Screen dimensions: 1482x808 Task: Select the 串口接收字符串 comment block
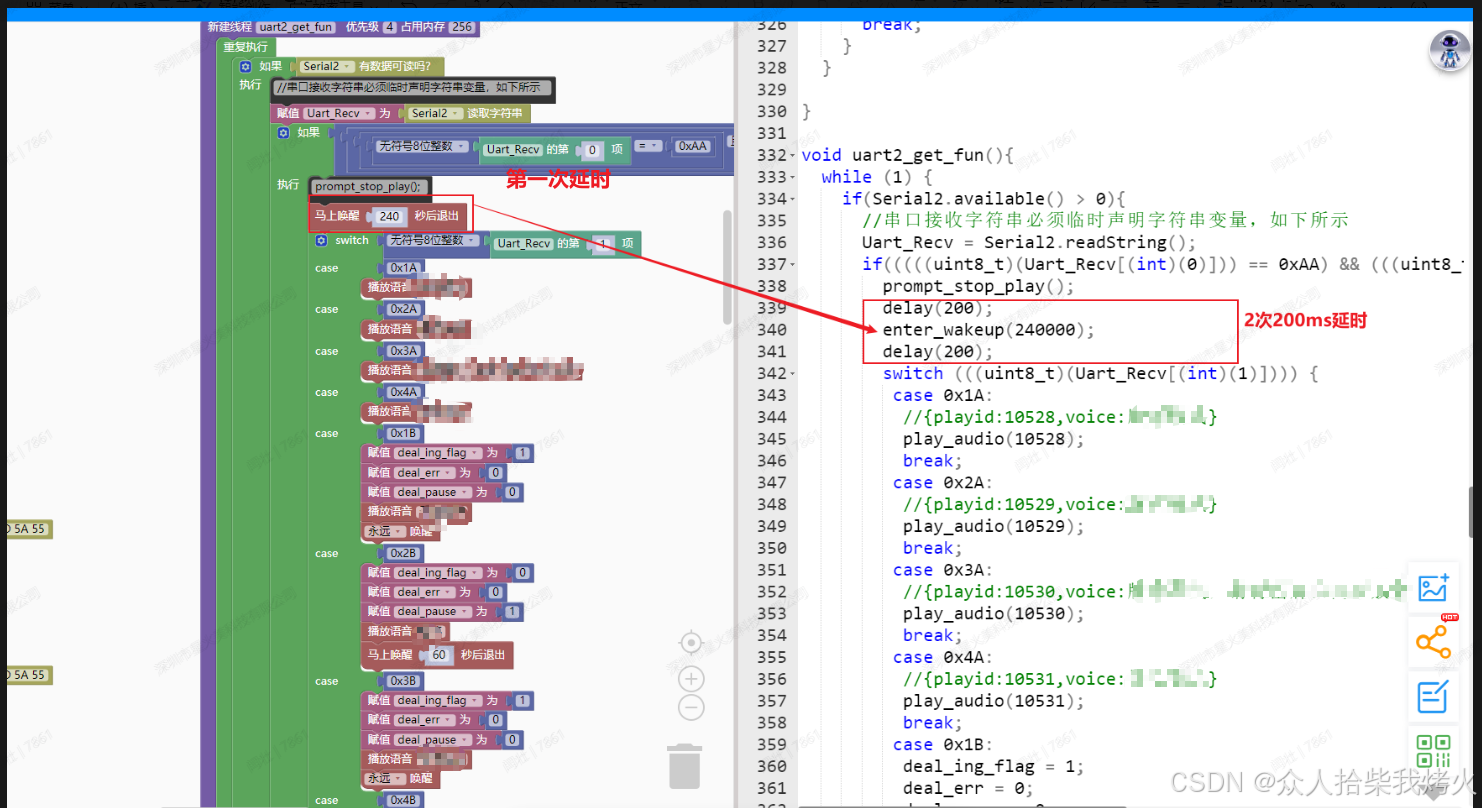[x=411, y=88]
